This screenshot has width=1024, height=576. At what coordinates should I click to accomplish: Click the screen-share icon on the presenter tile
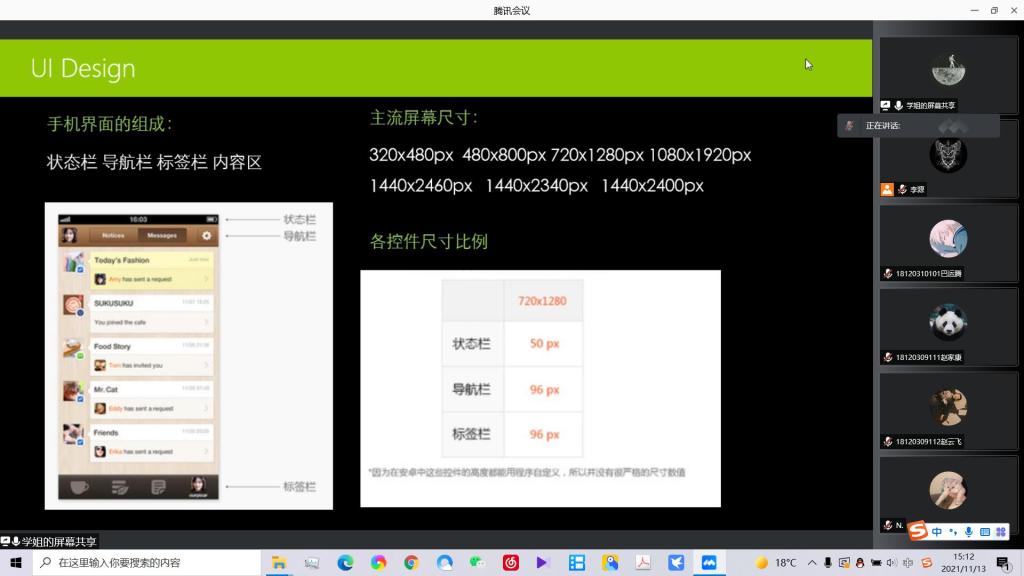click(x=886, y=105)
